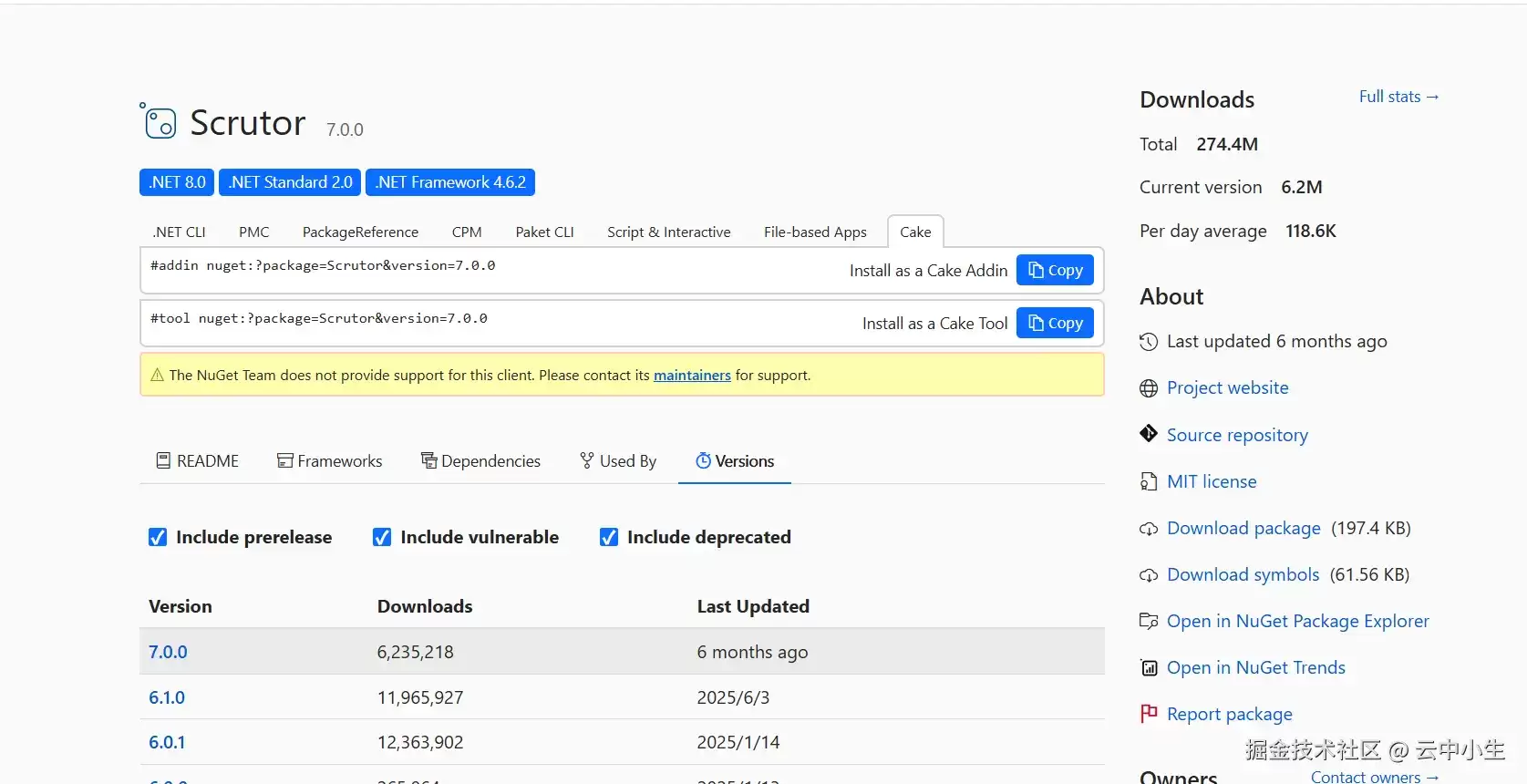The height and width of the screenshot is (784, 1527).
Task: Click the warning triangle icon in the yellow notice
Action: 157,375
